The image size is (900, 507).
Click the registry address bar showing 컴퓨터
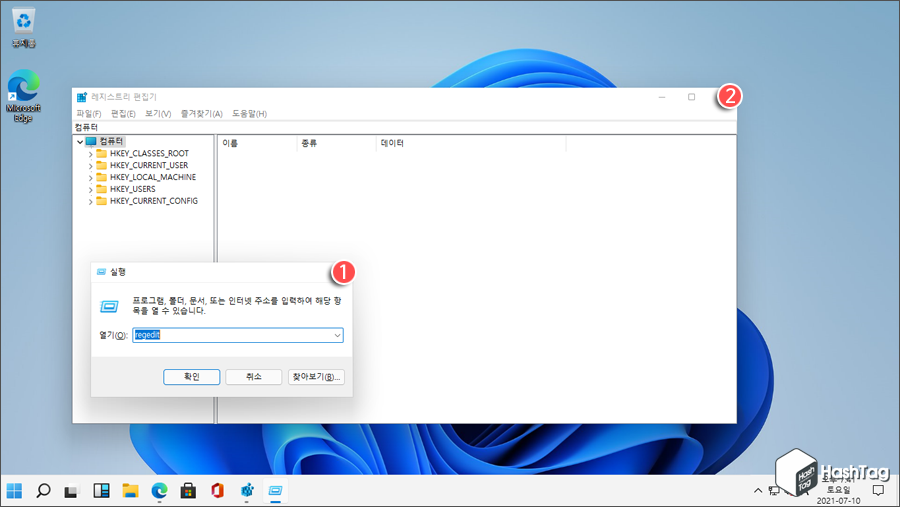tap(404, 127)
